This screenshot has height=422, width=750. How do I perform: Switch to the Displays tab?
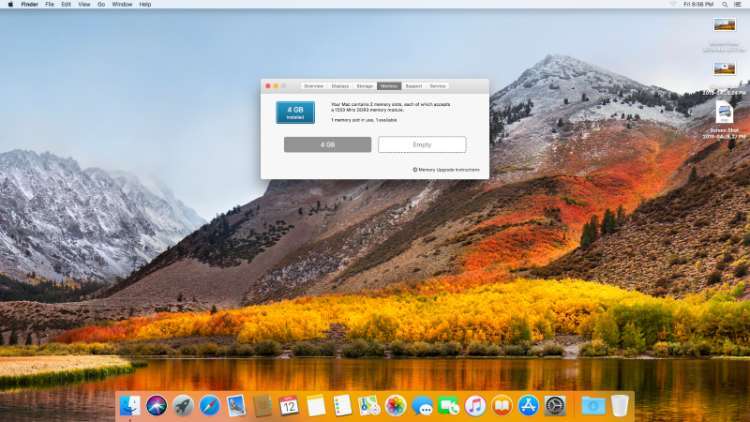[x=340, y=86]
